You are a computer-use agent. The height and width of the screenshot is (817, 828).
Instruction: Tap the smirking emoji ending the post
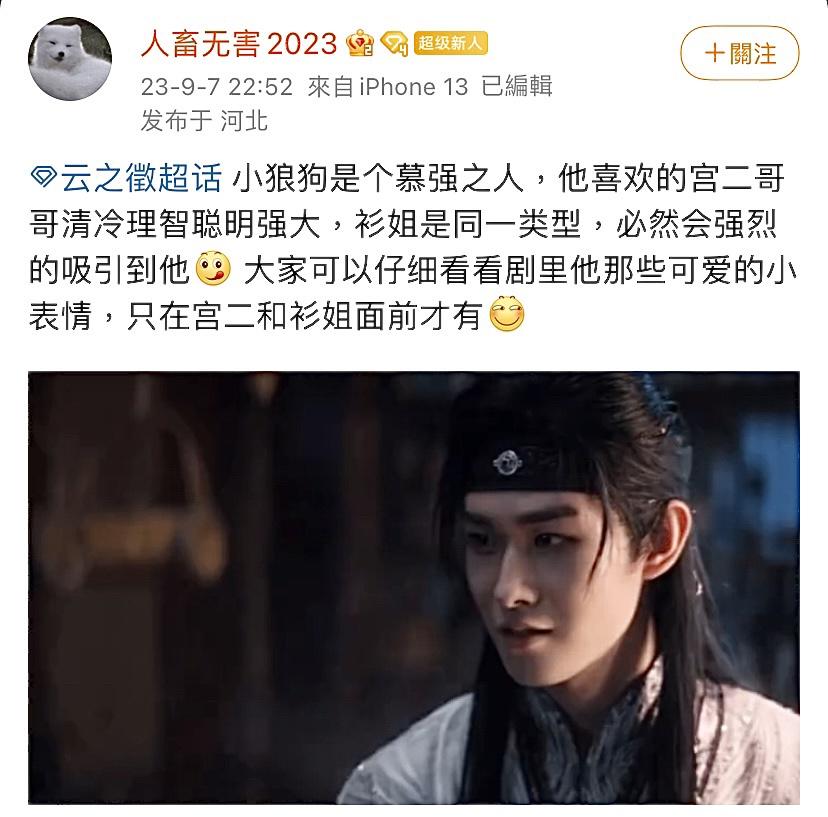pyautogui.click(x=507, y=314)
